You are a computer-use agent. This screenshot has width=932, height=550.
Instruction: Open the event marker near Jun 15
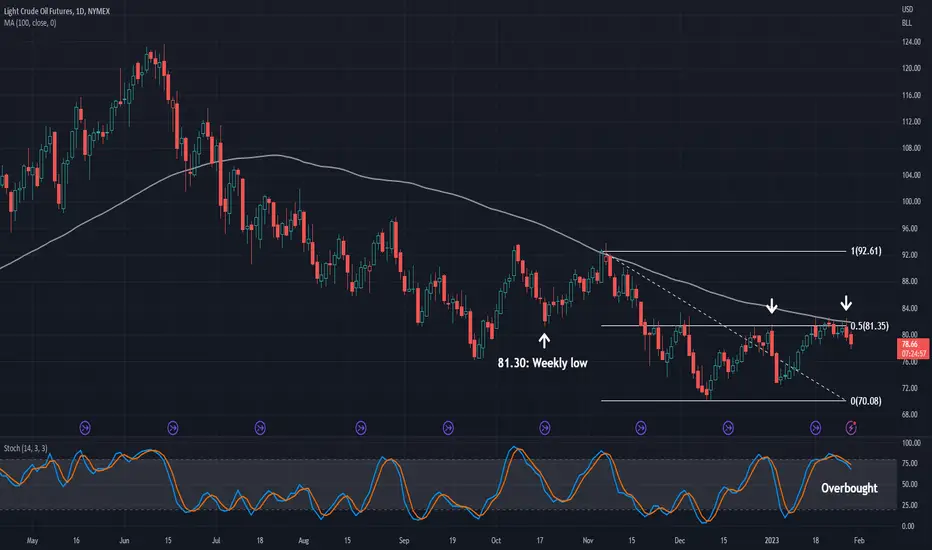click(172, 428)
